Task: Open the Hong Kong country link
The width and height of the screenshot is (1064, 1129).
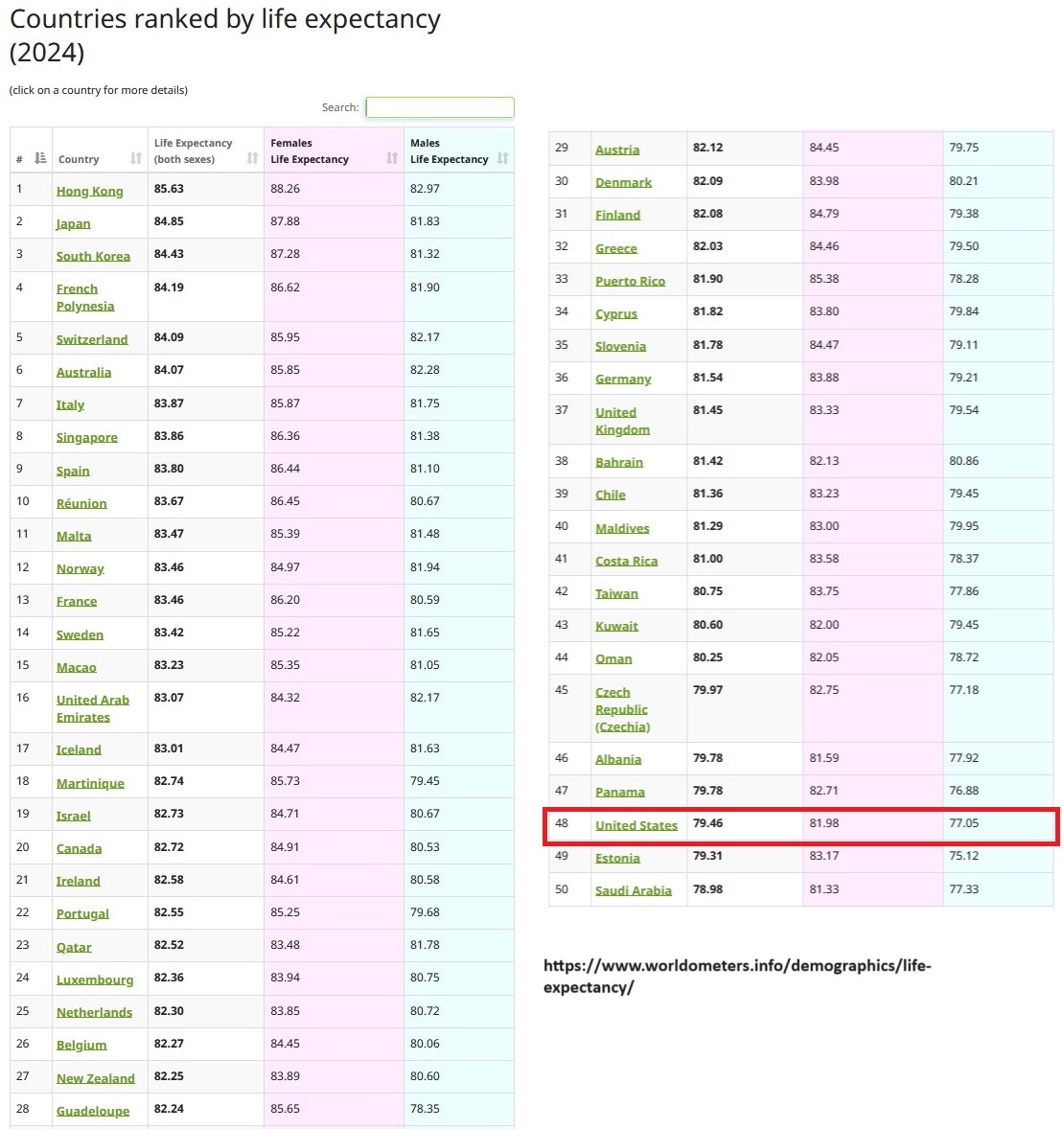Action: (x=89, y=191)
